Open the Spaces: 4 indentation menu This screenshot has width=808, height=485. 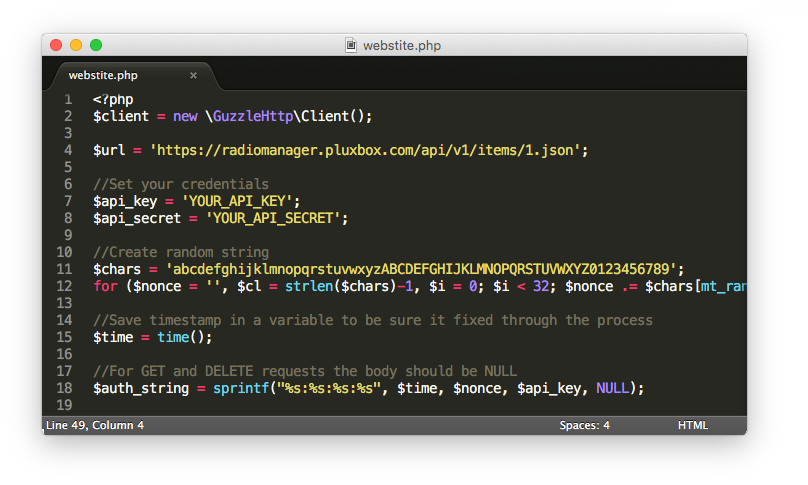(584, 425)
